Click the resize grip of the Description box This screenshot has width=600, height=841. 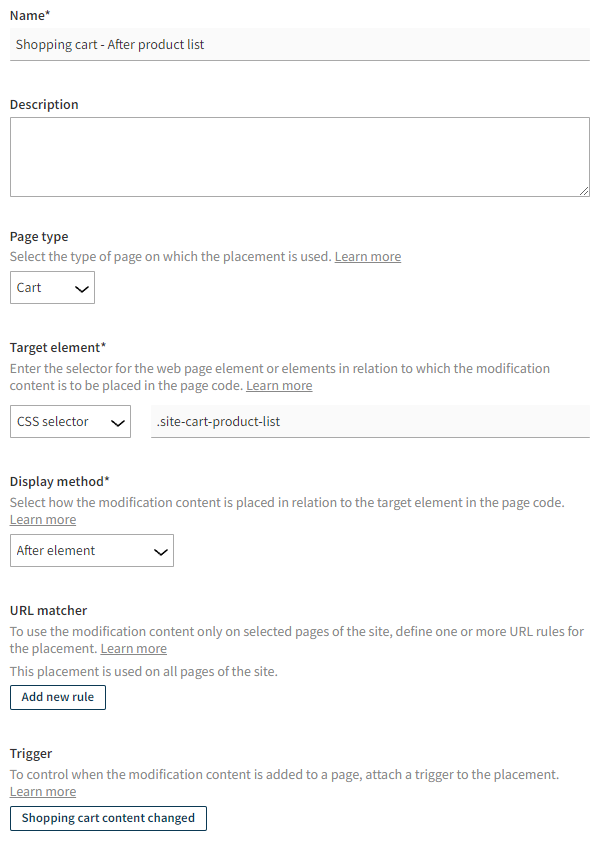point(584,190)
